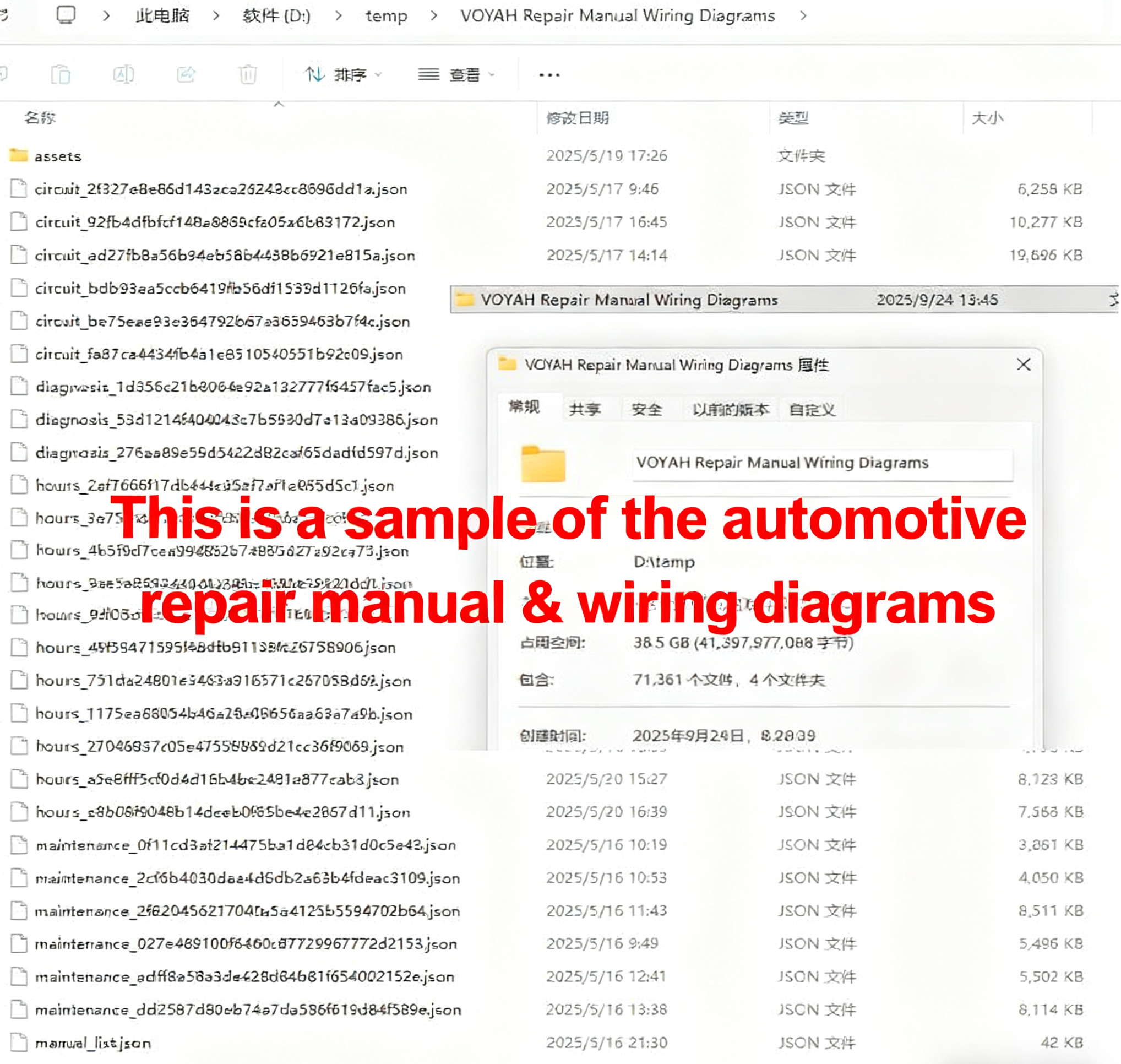Click the Share icon in toolbar
Image resolution: width=1121 pixels, height=1064 pixels.
pos(186,74)
